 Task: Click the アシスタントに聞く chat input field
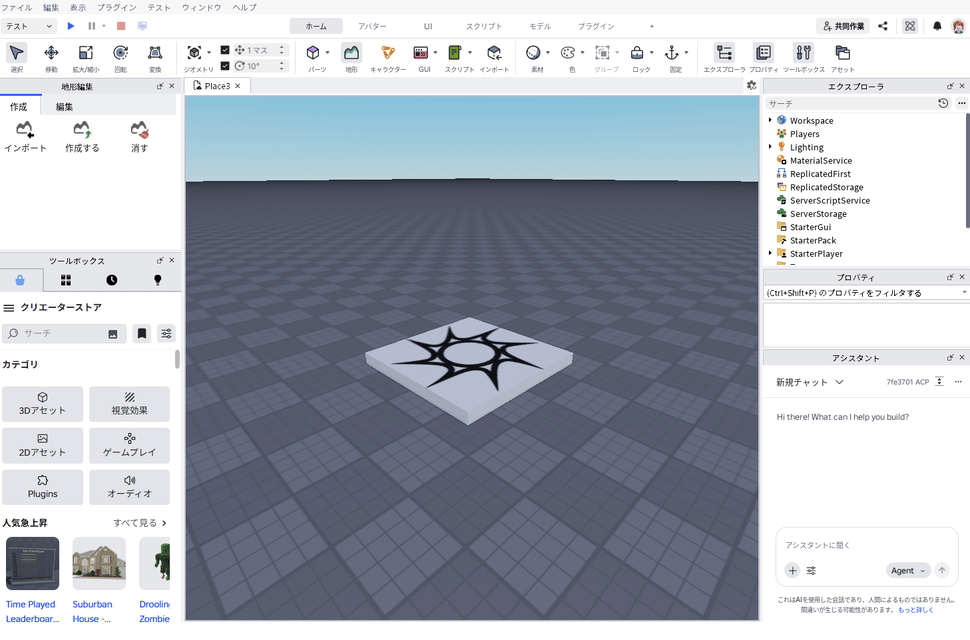click(x=867, y=545)
